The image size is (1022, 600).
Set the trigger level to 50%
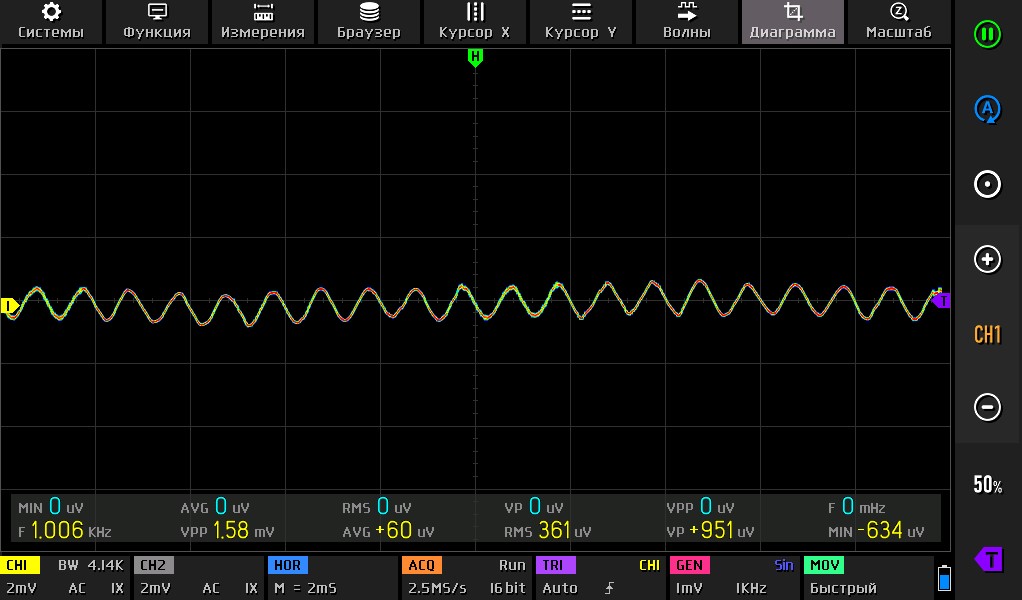[x=987, y=485]
